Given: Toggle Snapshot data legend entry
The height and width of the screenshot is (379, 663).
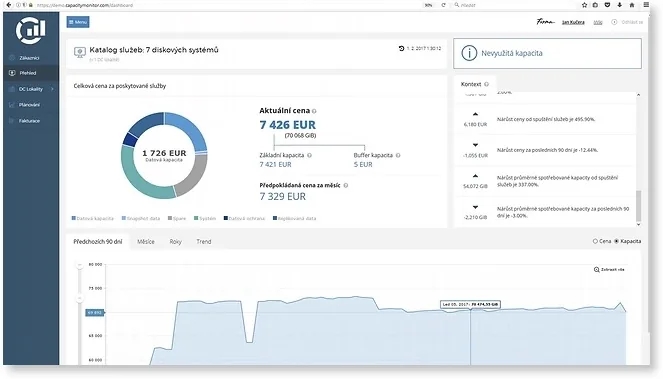Looking at the screenshot, I should (141, 218).
